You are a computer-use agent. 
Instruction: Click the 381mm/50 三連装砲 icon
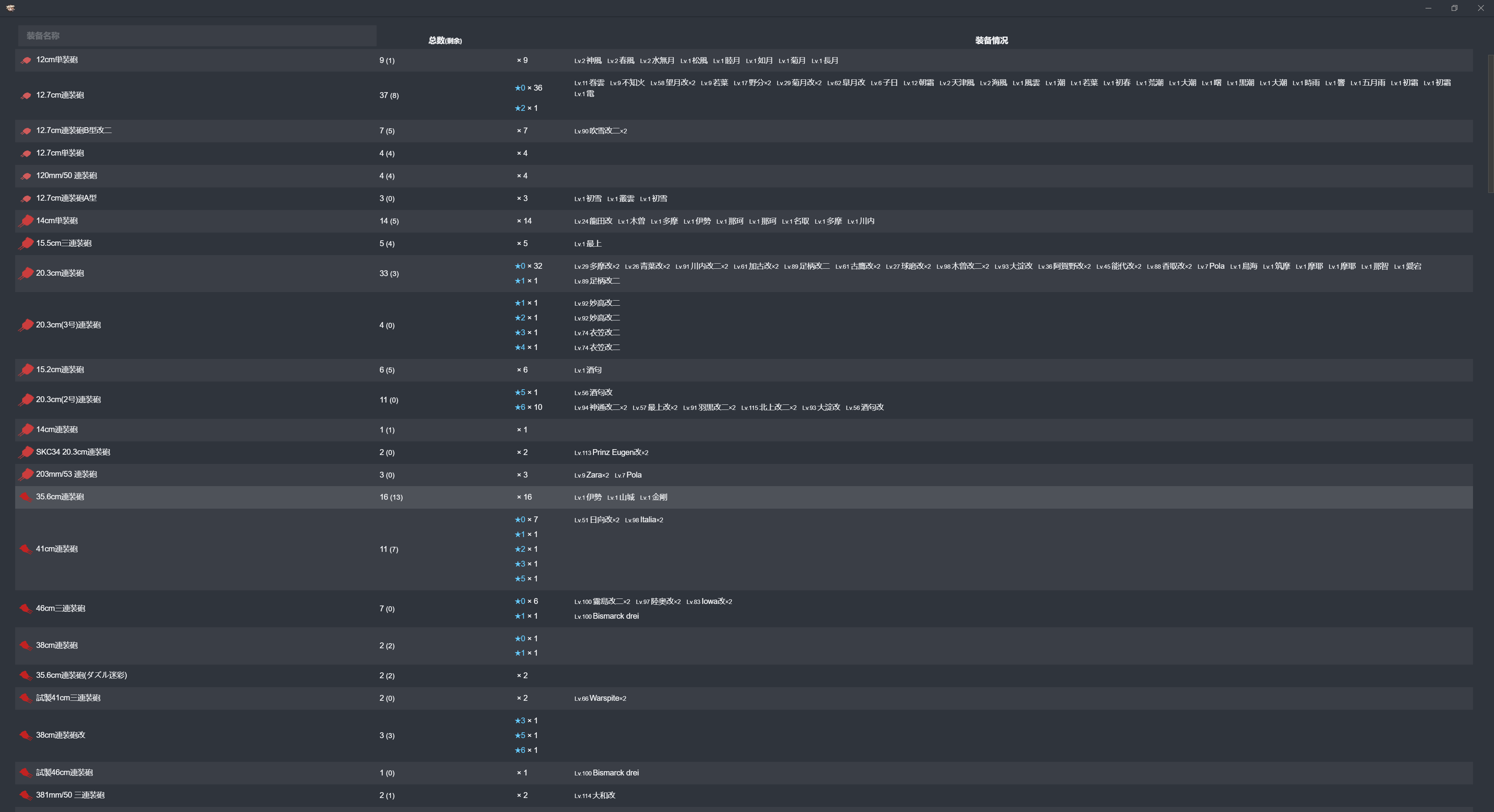click(x=26, y=795)
